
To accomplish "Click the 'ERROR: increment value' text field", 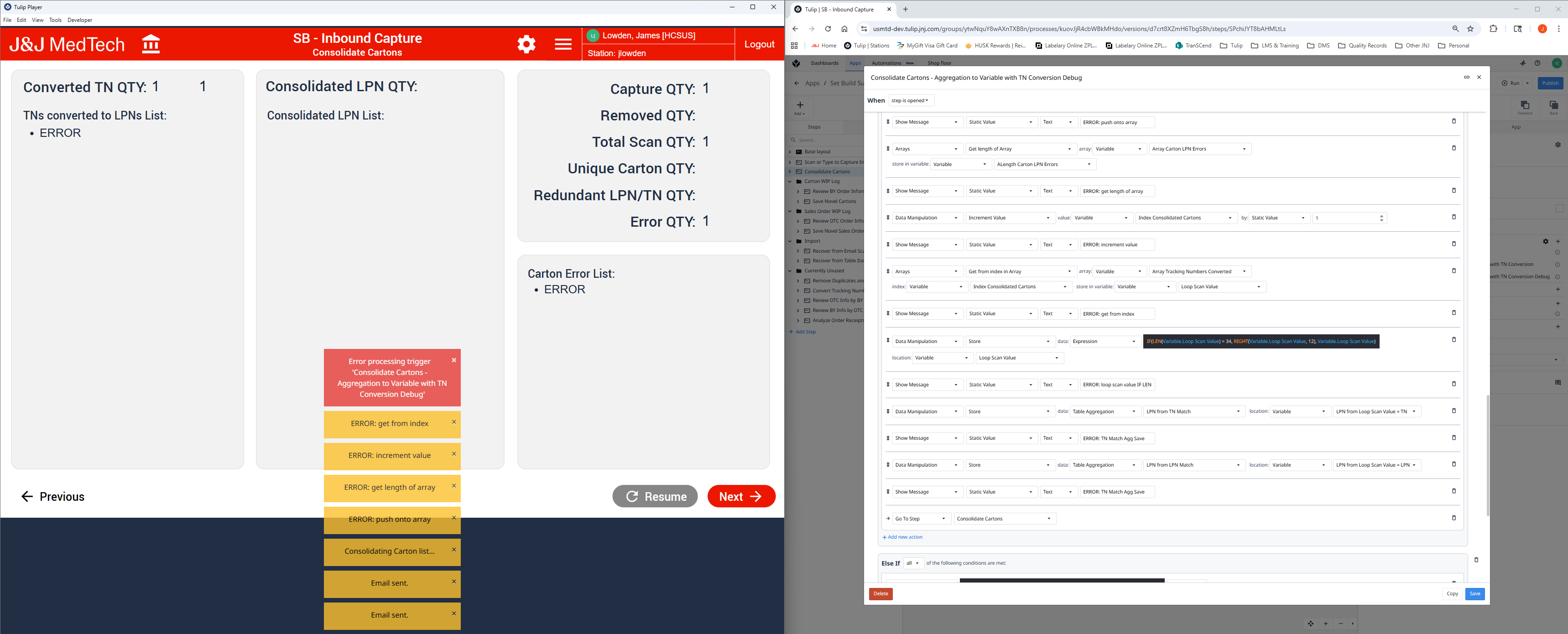I will (1117, 244).
